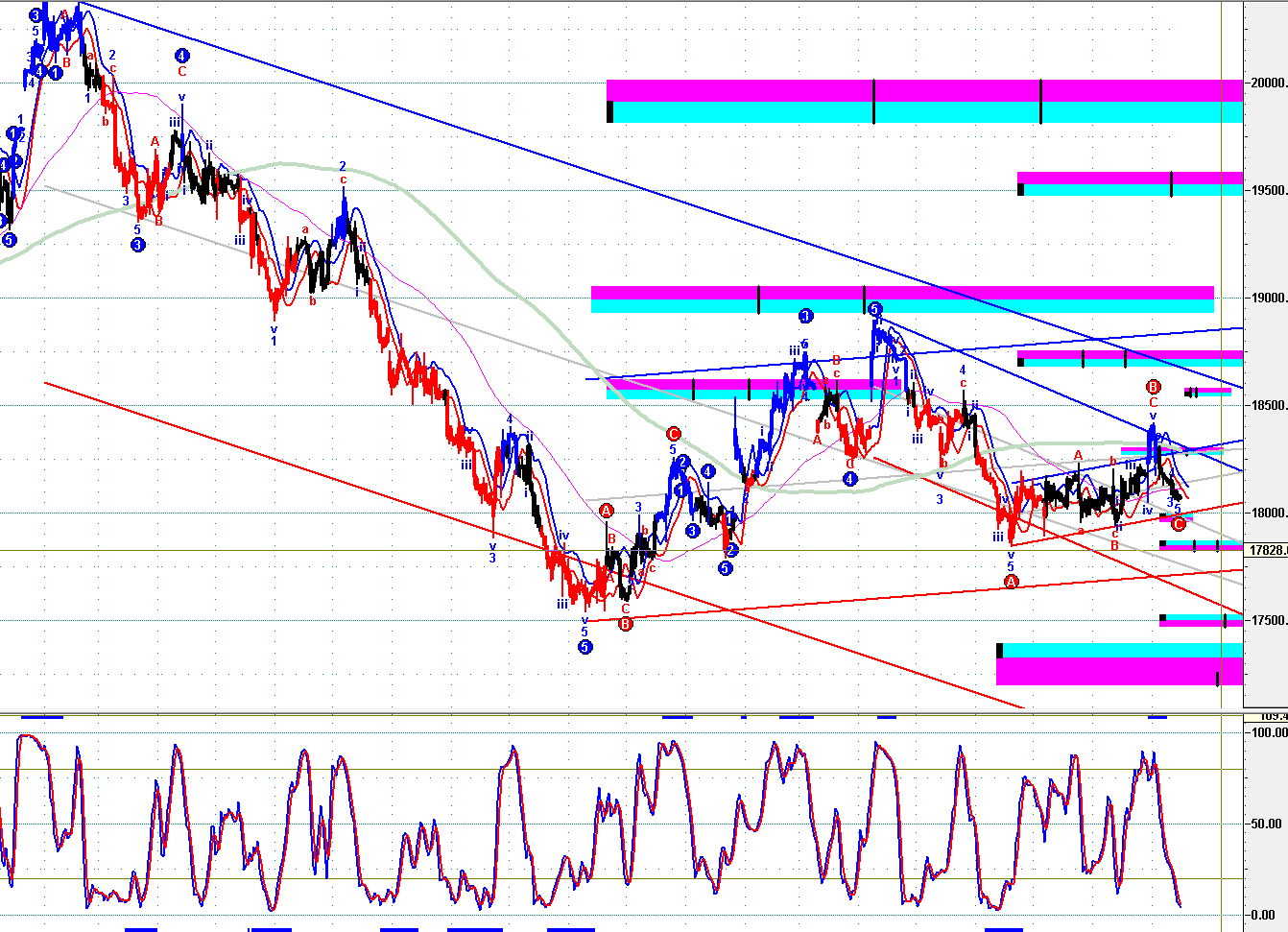
Task: Click the rightmost blue signal bar above the oscillator
Action: point(1157,716)
